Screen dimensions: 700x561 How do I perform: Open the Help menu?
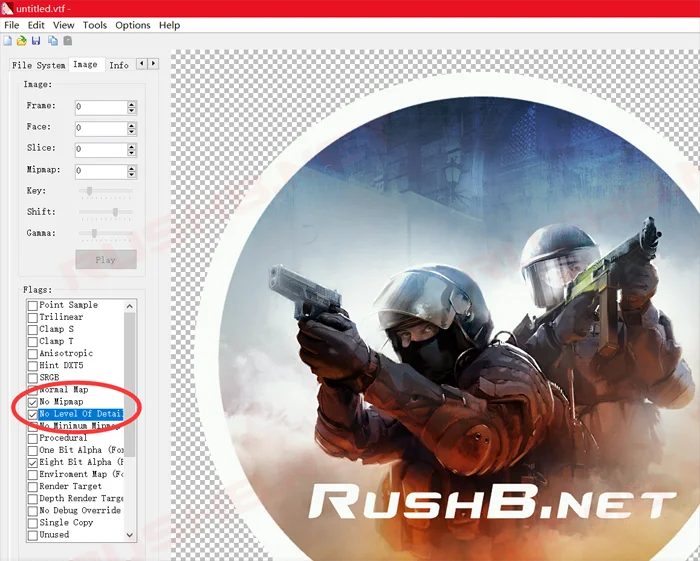169,25
